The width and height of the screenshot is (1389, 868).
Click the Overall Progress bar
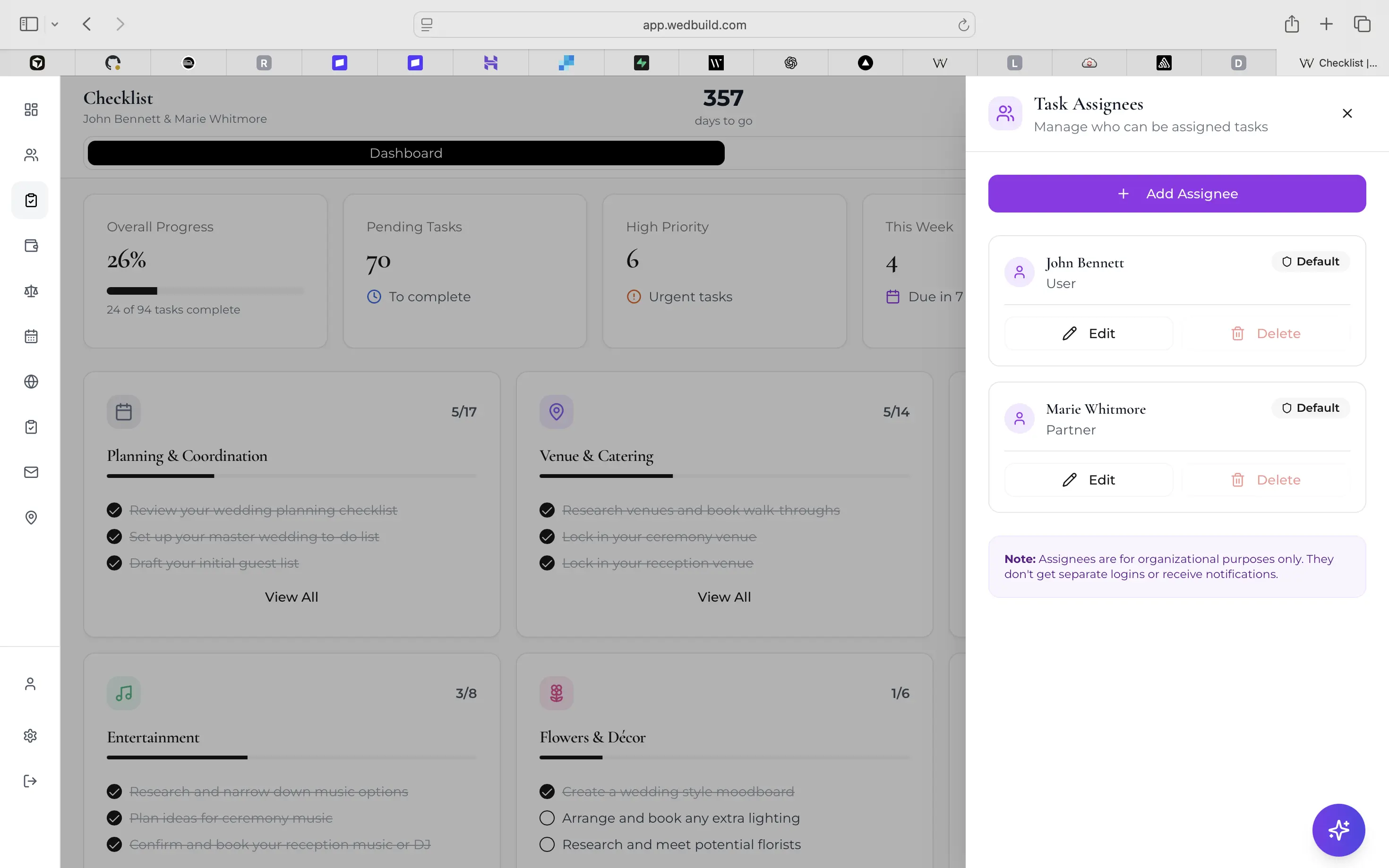pos(205,290)
